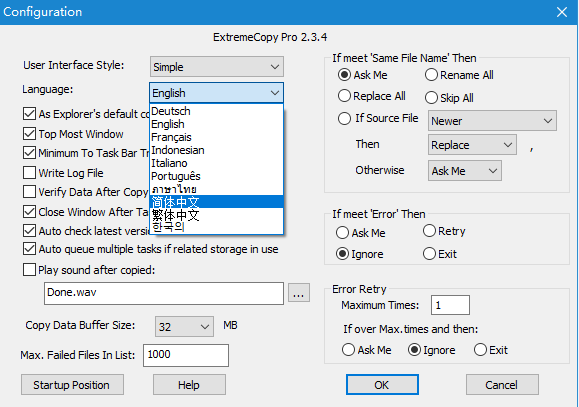Screen dimensions: 579x407
Task: Select If Source File radio button
Action: click(x=344, y=118)
